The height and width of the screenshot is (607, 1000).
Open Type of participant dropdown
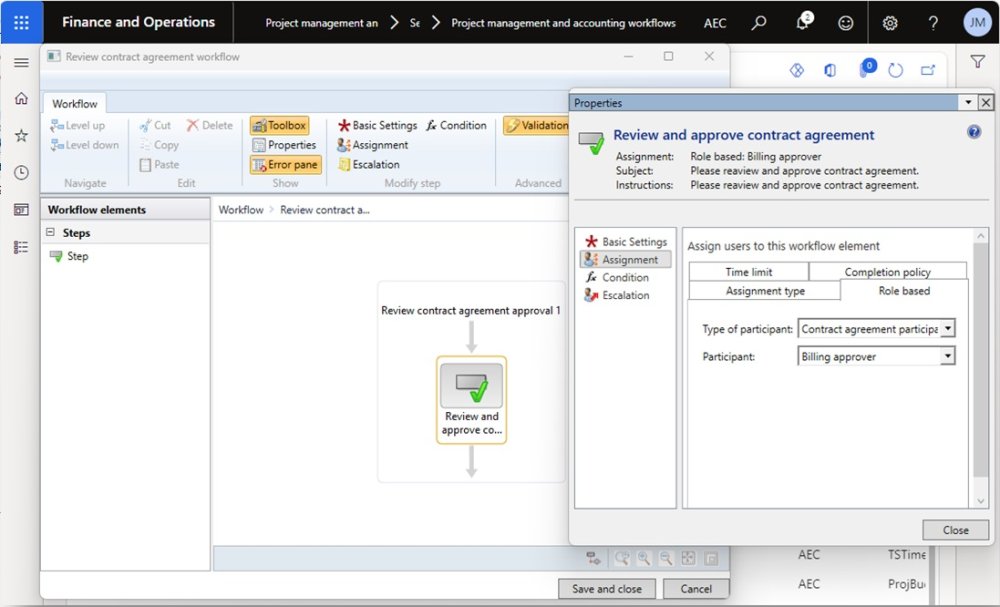click(x=948, y=328)
